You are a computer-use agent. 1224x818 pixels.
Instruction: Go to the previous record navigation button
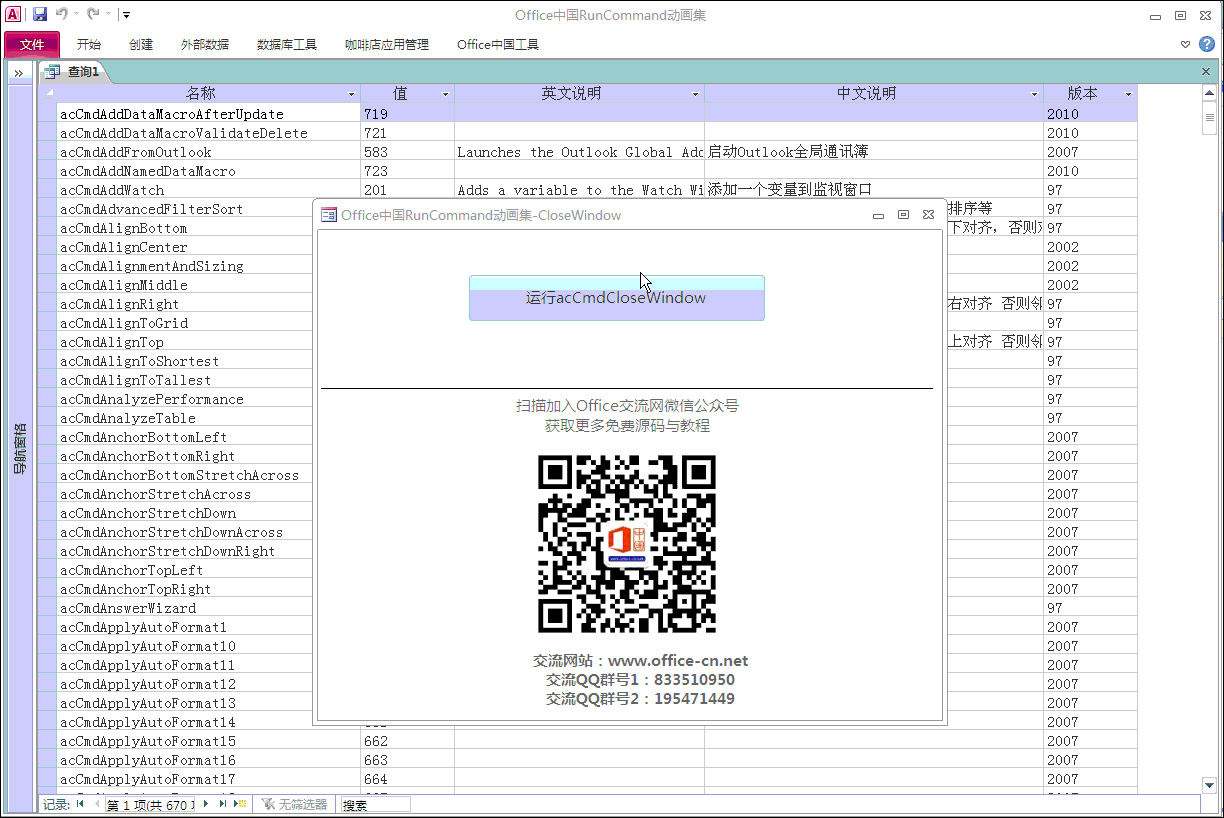click(97, 804)
